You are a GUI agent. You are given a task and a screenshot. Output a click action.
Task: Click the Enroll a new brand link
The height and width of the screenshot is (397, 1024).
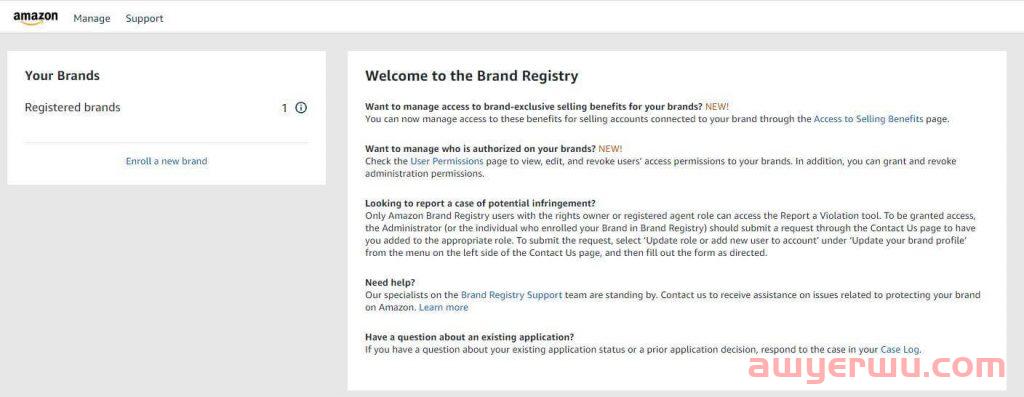tap(167, 161)
